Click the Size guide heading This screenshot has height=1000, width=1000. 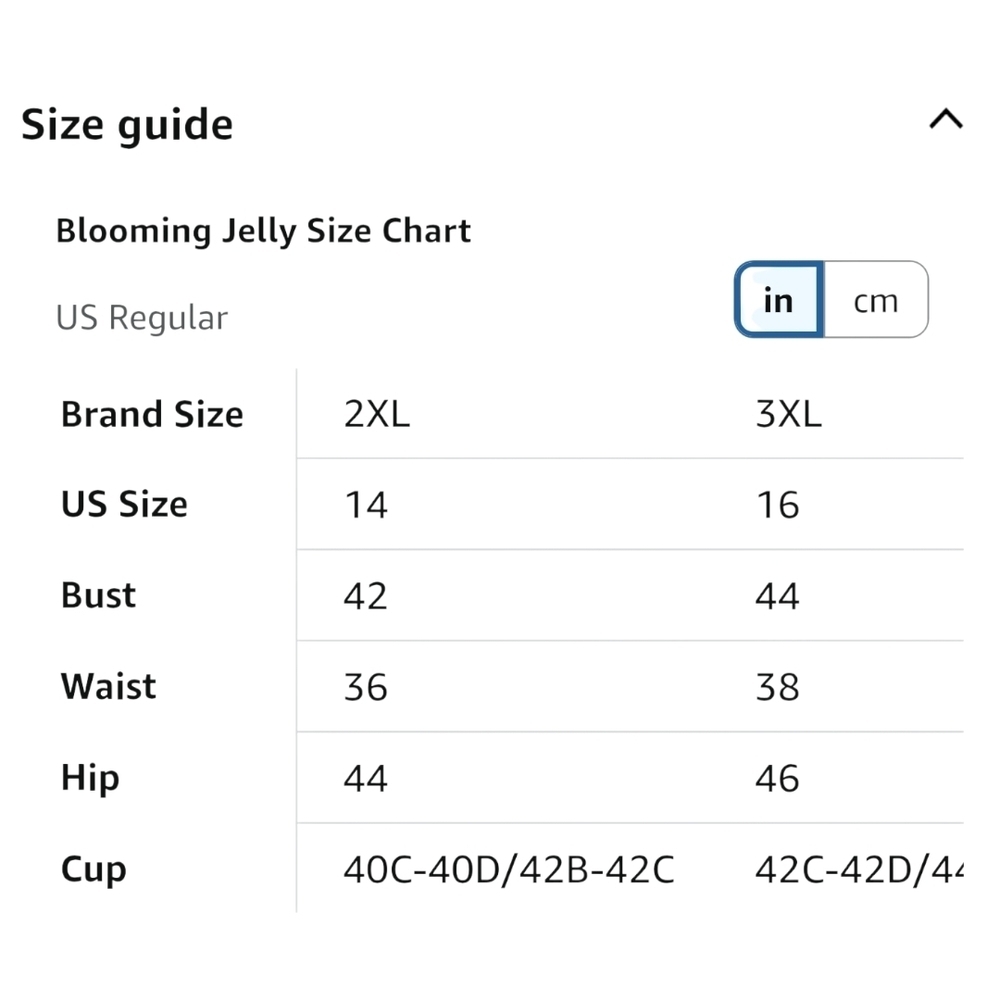coord(127,124)
